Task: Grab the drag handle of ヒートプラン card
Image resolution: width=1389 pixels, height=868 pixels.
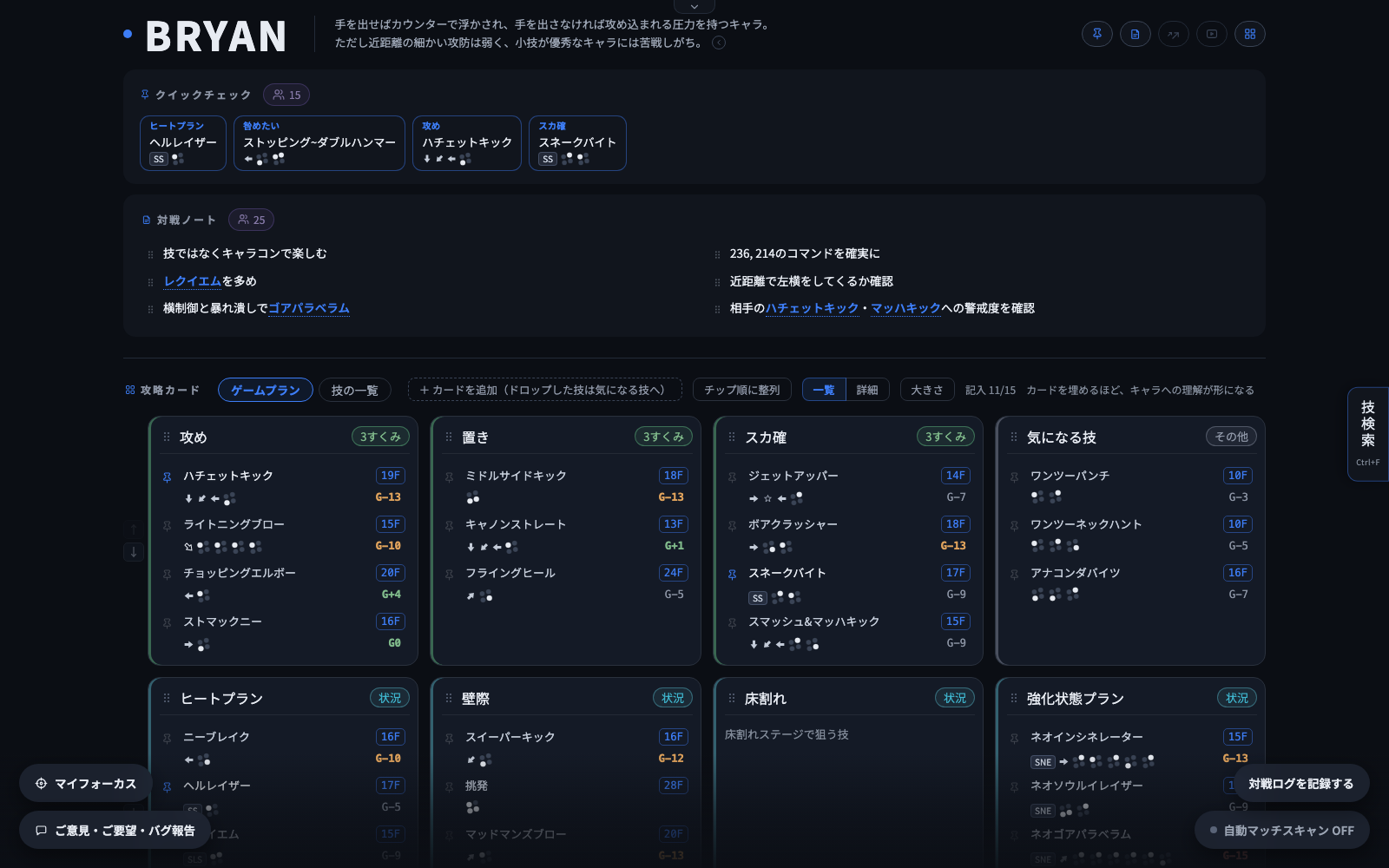Action: pyautogui.click(x=167, y=699)
